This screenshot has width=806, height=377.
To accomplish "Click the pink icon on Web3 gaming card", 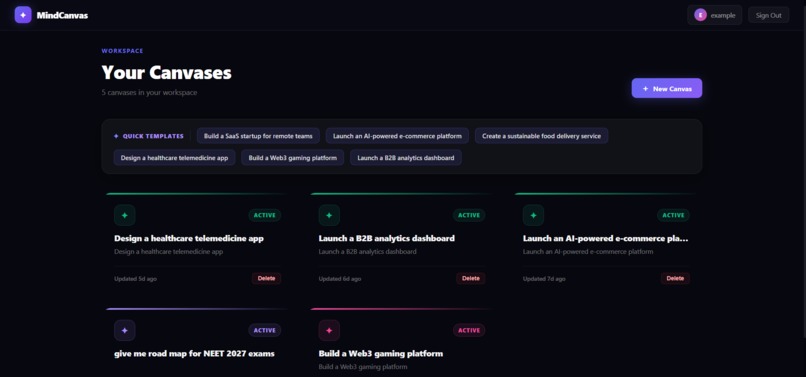I will coord(329,330).
